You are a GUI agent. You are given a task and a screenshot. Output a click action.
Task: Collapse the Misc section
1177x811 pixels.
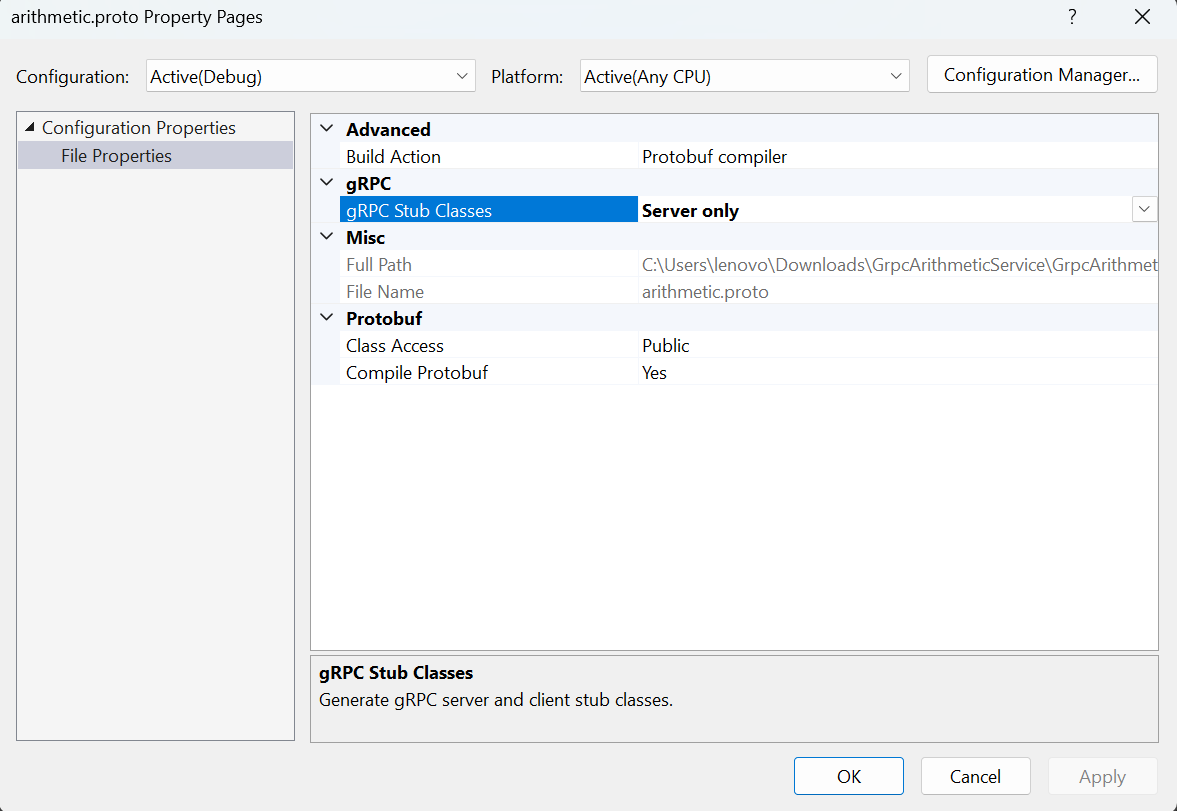(326, 237)
